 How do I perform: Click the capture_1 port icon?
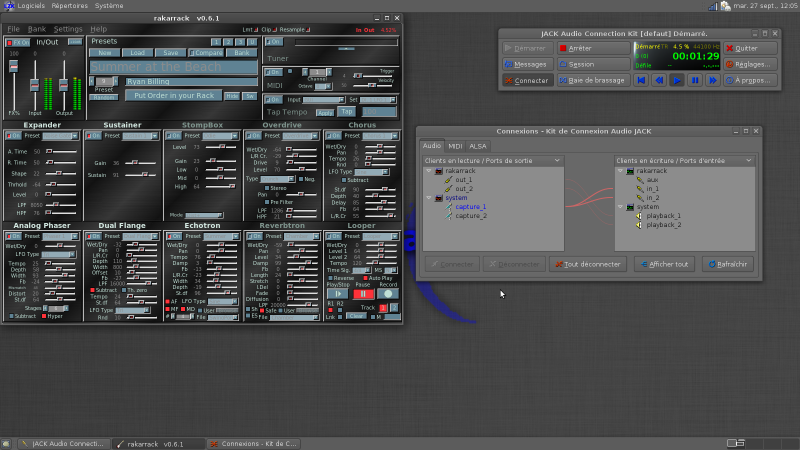coord(448,206)
